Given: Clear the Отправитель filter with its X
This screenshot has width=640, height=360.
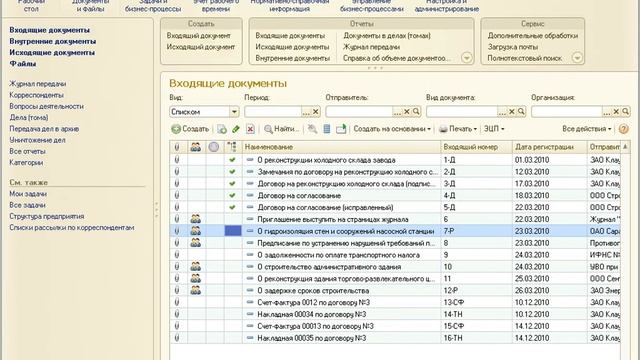Looking at the screenshot, I should 407,111.
